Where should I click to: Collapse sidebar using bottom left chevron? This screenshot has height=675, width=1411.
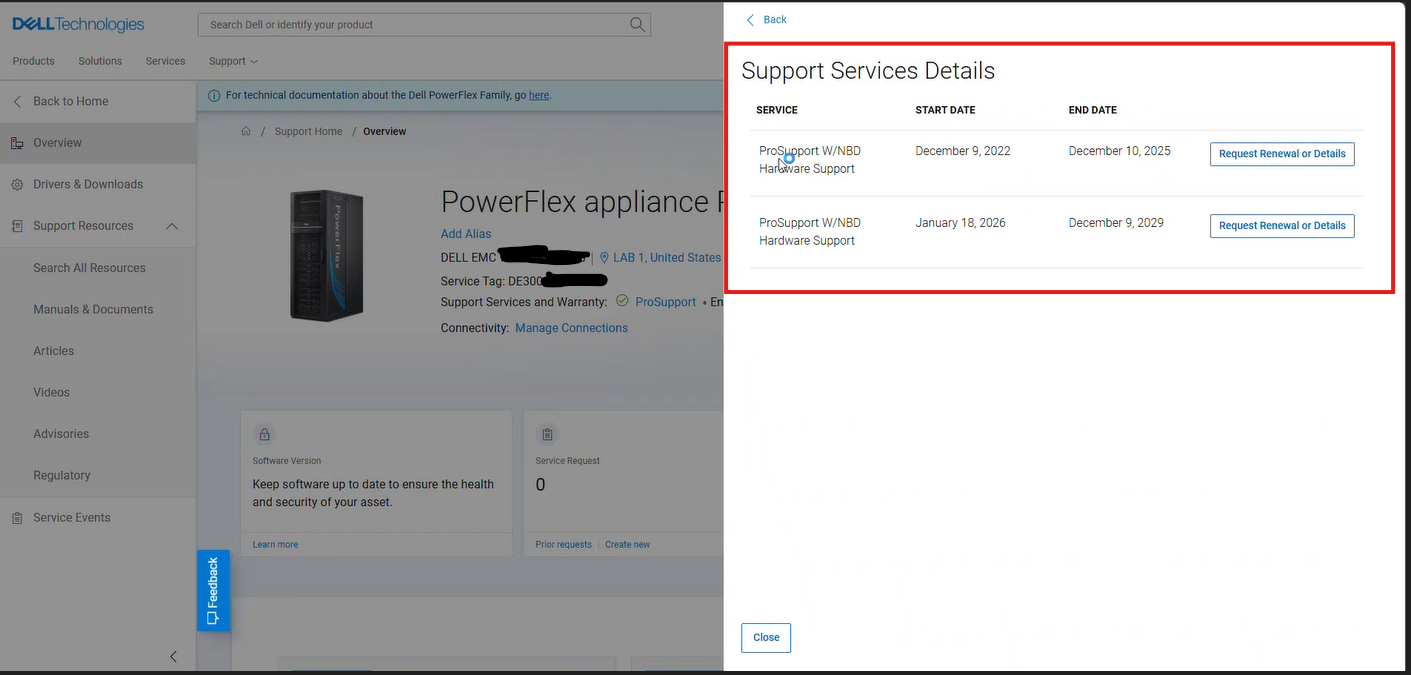point(173,656)
